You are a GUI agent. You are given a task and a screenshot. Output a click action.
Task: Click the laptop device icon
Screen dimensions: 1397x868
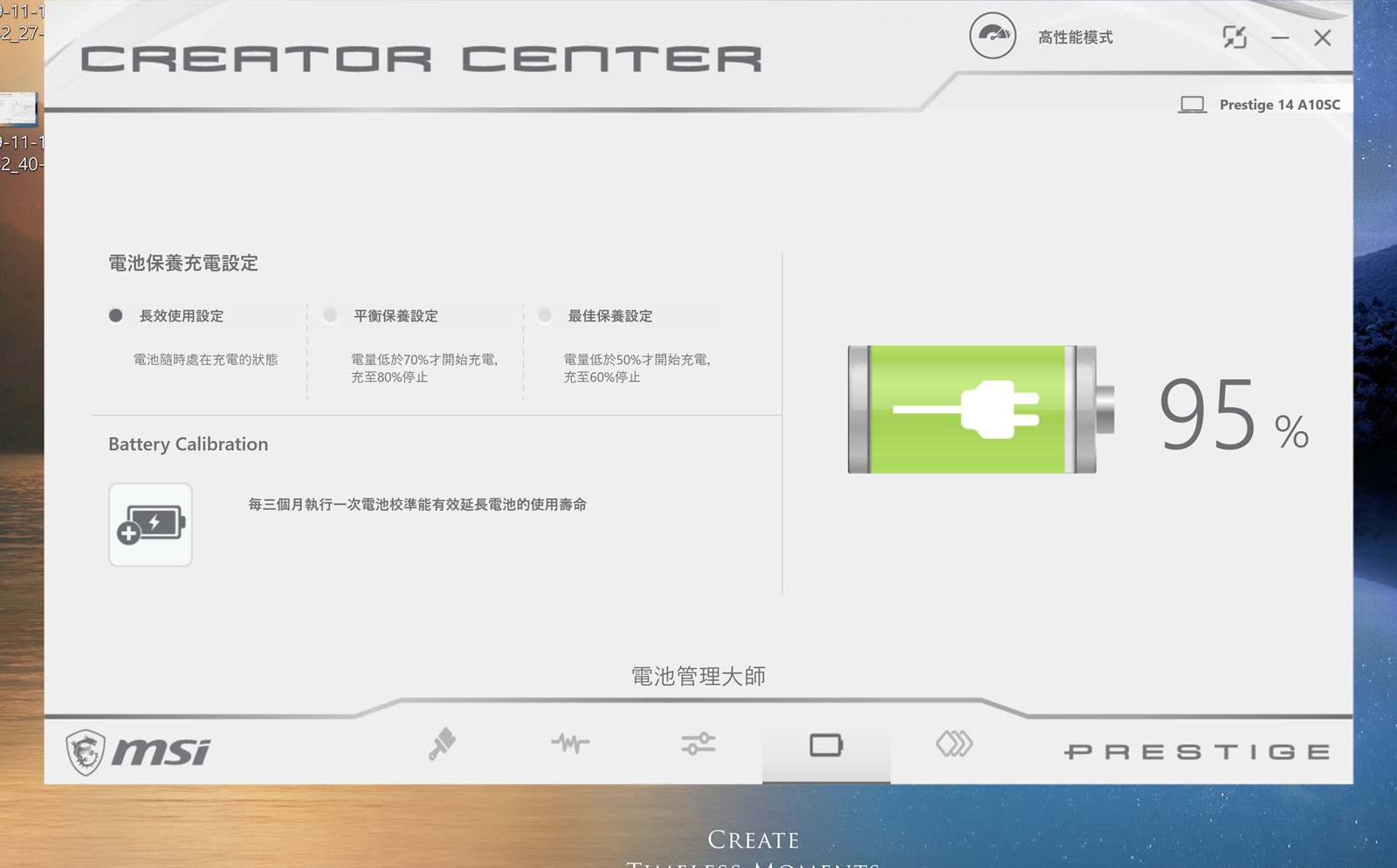click(x=1192, y=105)
